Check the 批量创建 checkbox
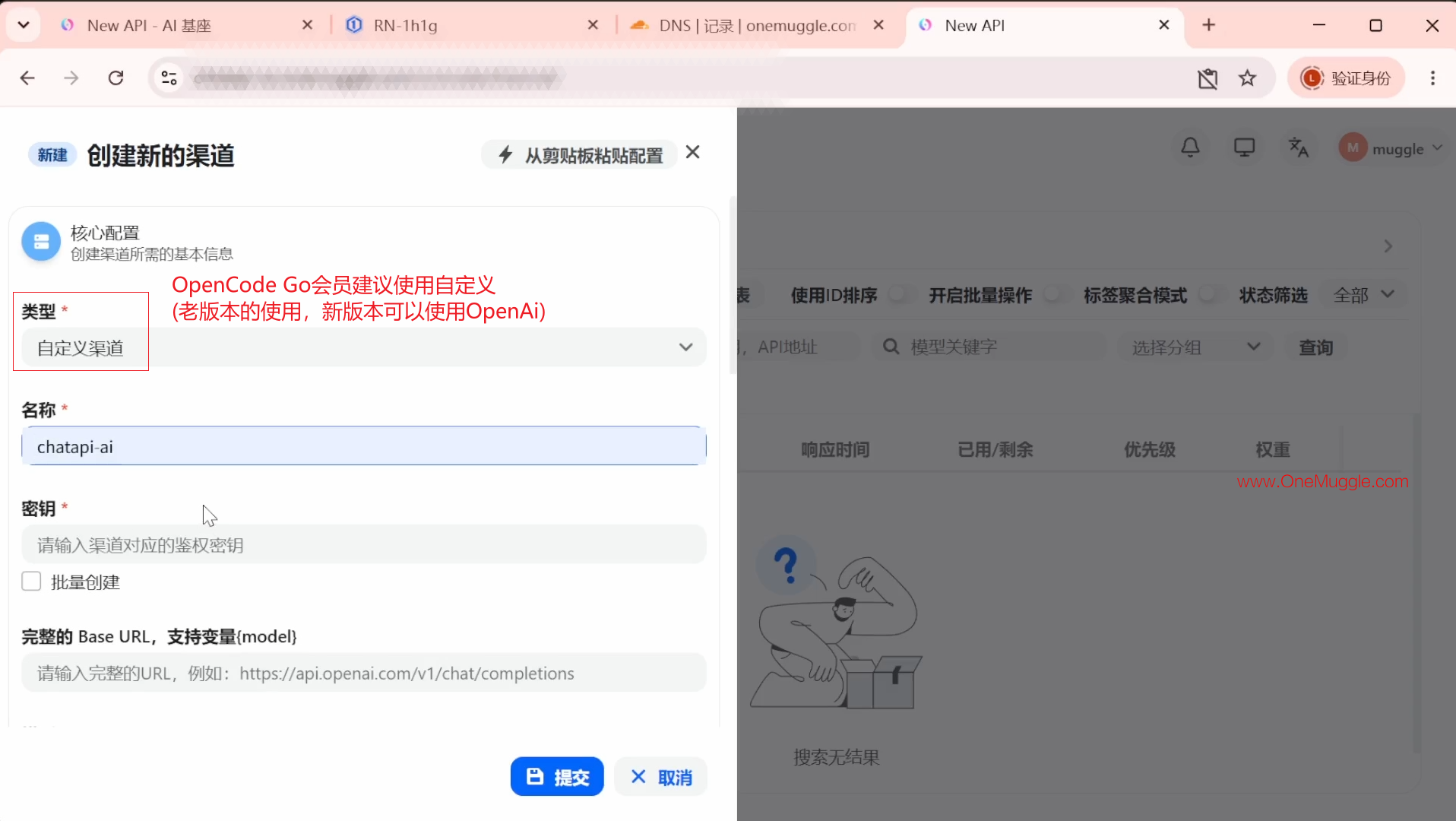1456x821 pixels. (x=31, y=582)
